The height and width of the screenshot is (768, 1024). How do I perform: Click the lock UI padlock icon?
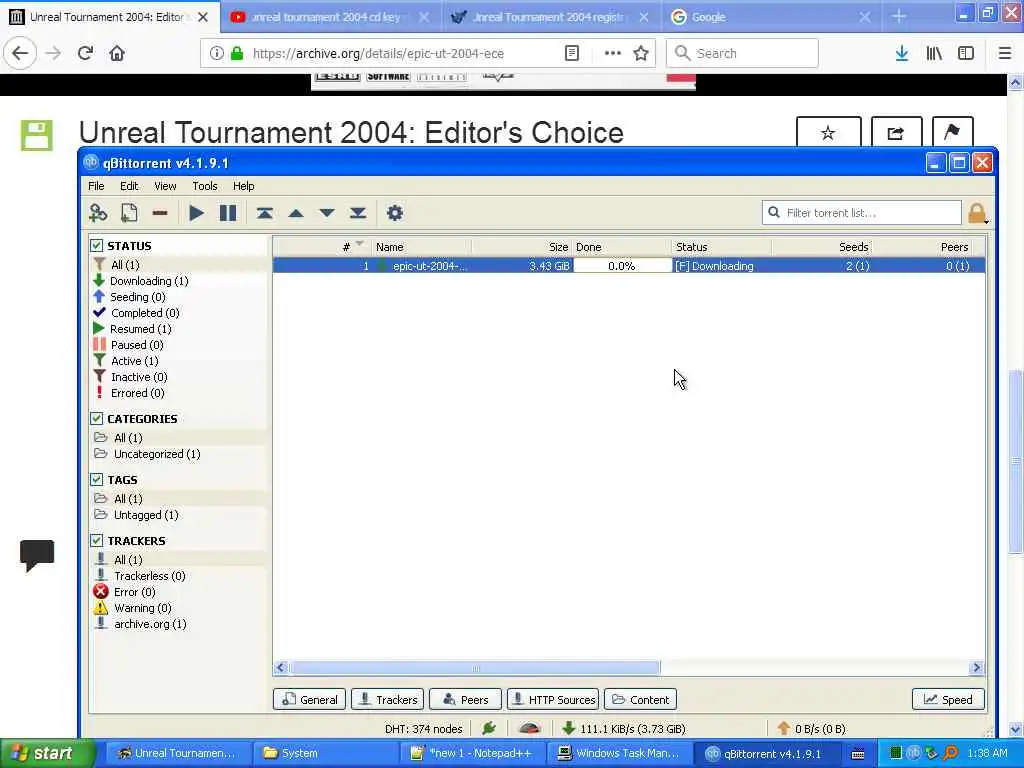[977, 214]
